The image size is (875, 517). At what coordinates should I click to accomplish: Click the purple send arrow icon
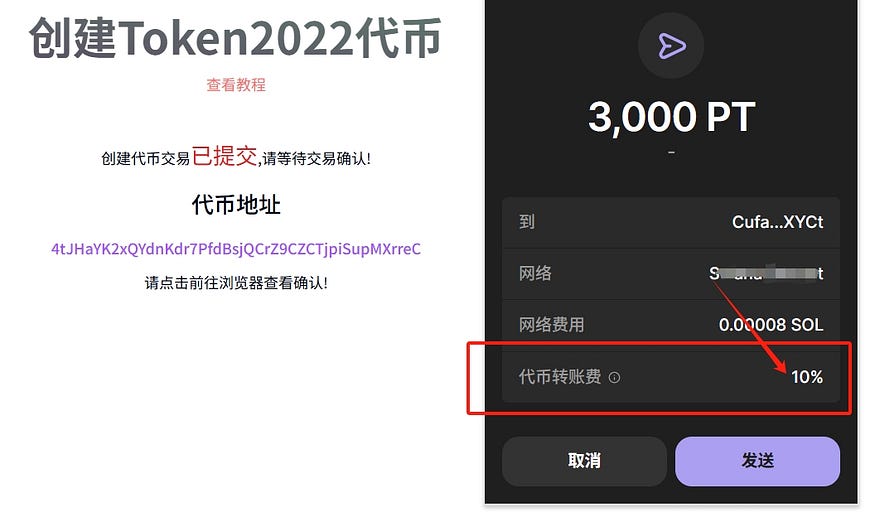[671, 46]
